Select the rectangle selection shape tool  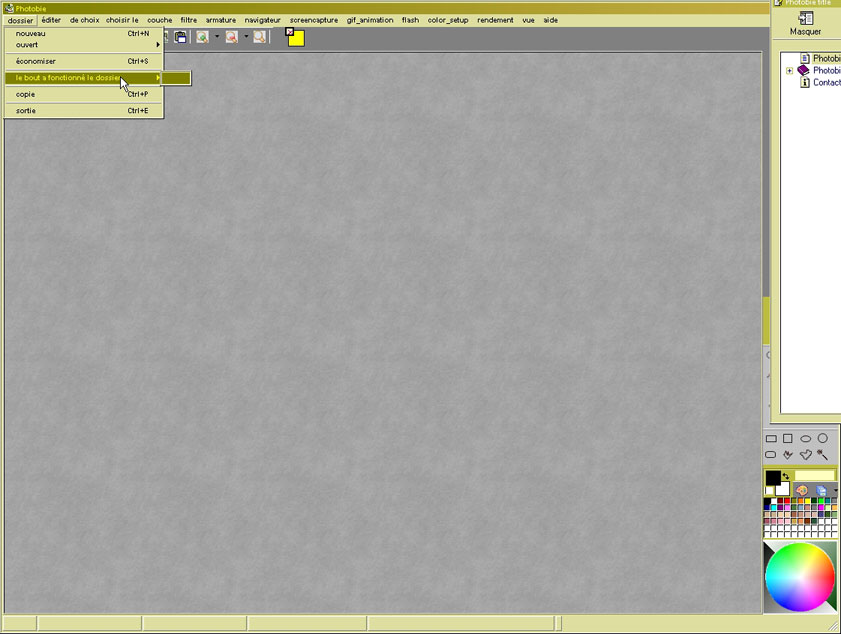[771, 439]
